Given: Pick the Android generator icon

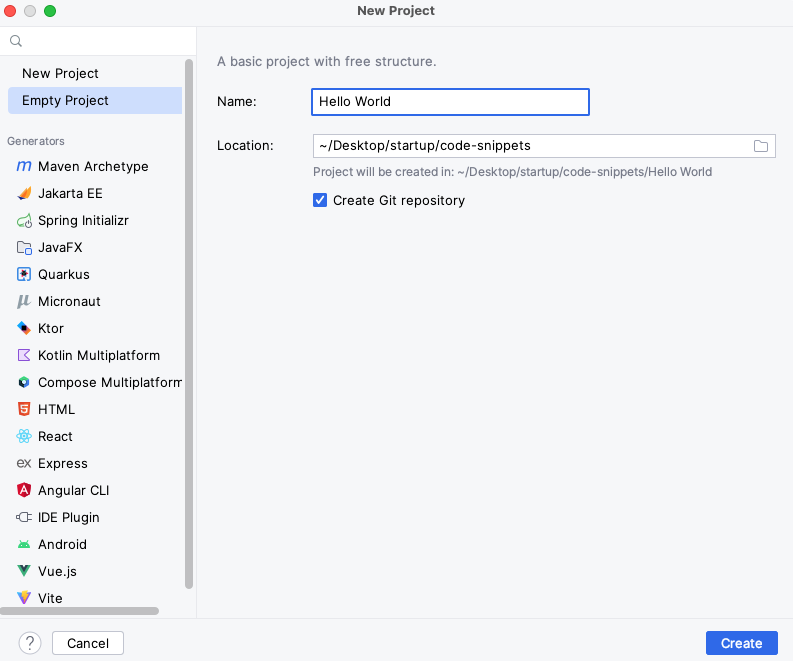Looking at the screenshot, I should 24,544.
